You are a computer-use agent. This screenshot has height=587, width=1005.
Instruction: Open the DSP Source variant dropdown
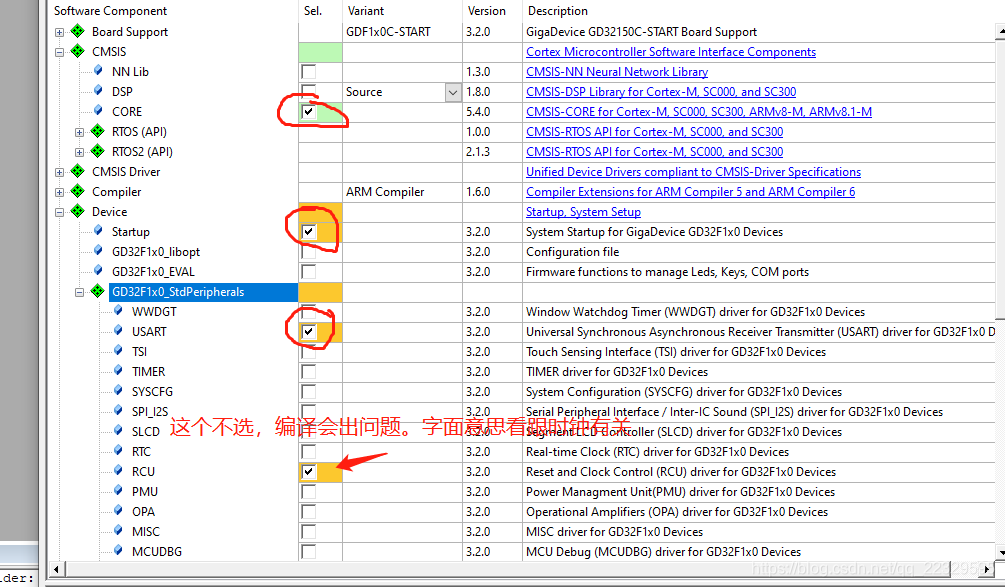click(453, 92)
